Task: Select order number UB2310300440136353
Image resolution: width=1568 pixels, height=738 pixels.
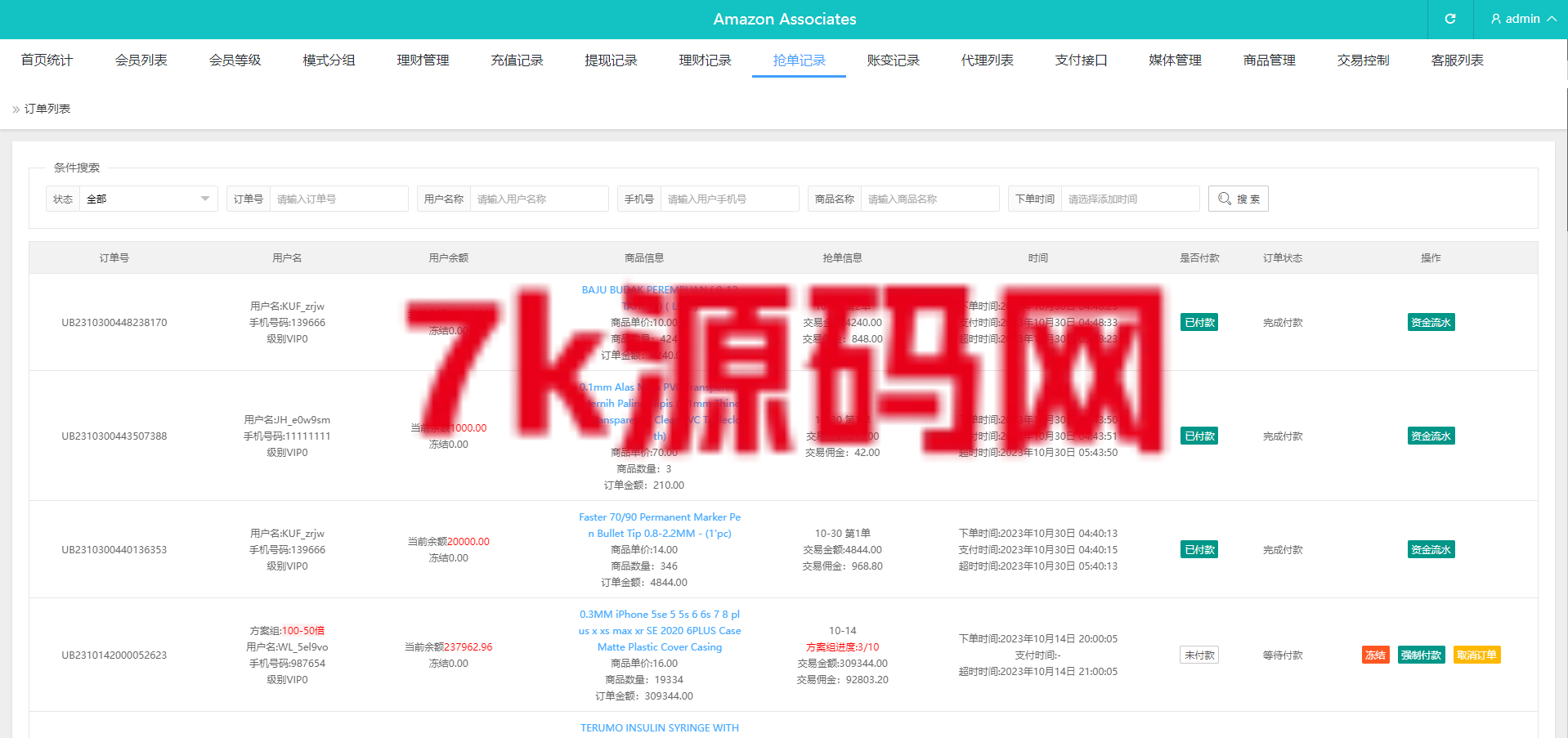Action: coord(114,549)
